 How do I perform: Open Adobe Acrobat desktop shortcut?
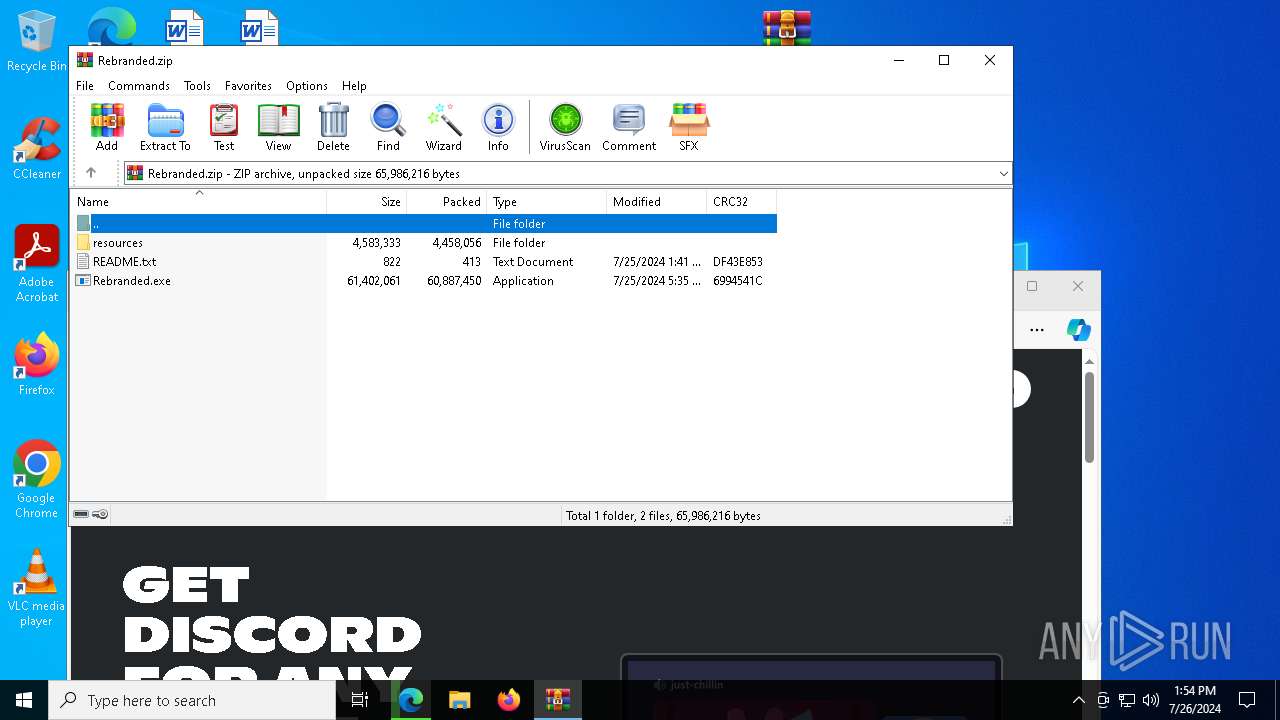[37, 263]
